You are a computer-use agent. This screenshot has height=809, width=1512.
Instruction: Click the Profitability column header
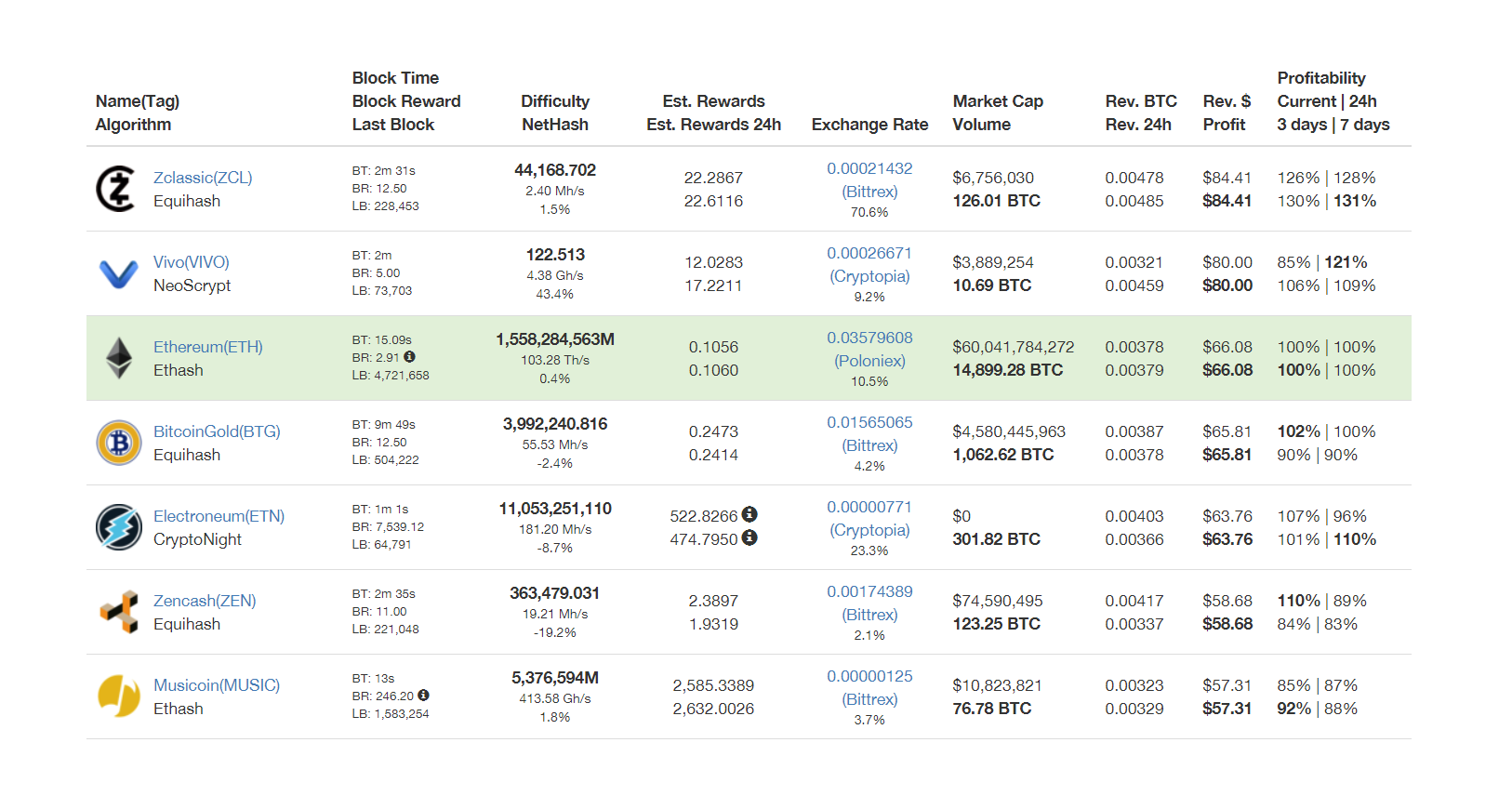tap(1321, 78)
